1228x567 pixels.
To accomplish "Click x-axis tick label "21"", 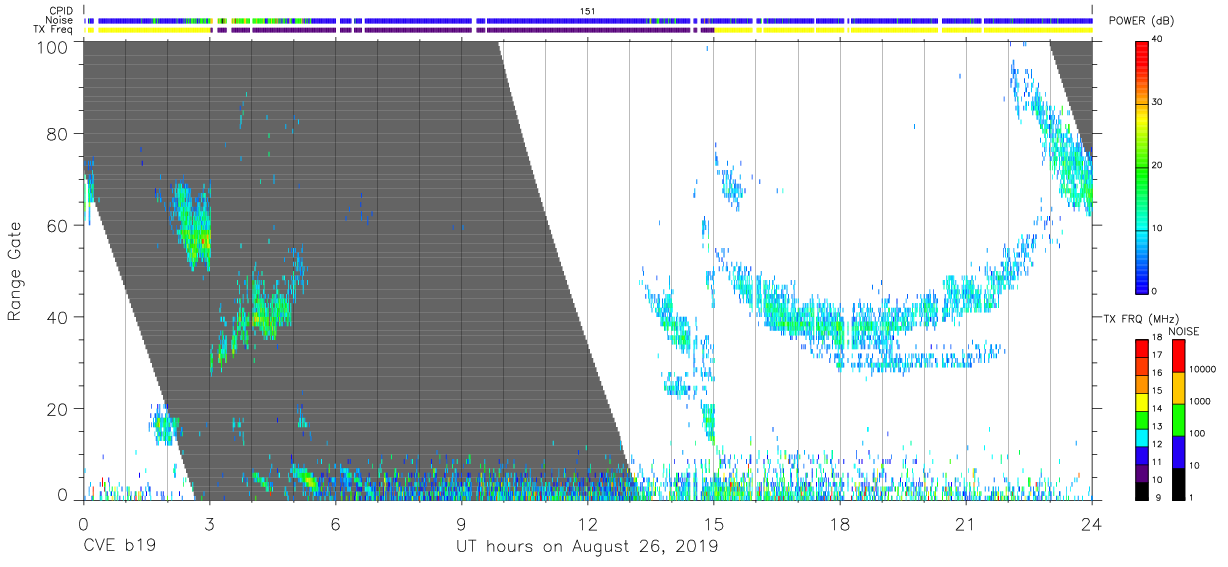I will (x=966, y=523).
